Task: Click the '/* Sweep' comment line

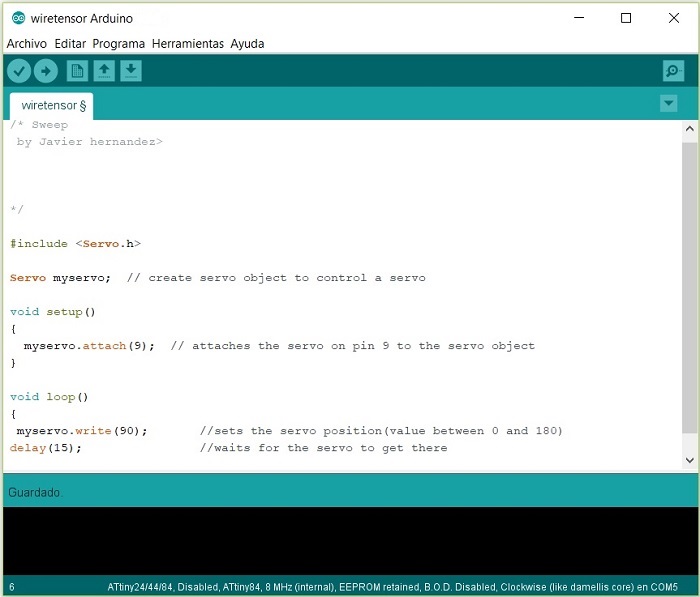Action: 39,125
